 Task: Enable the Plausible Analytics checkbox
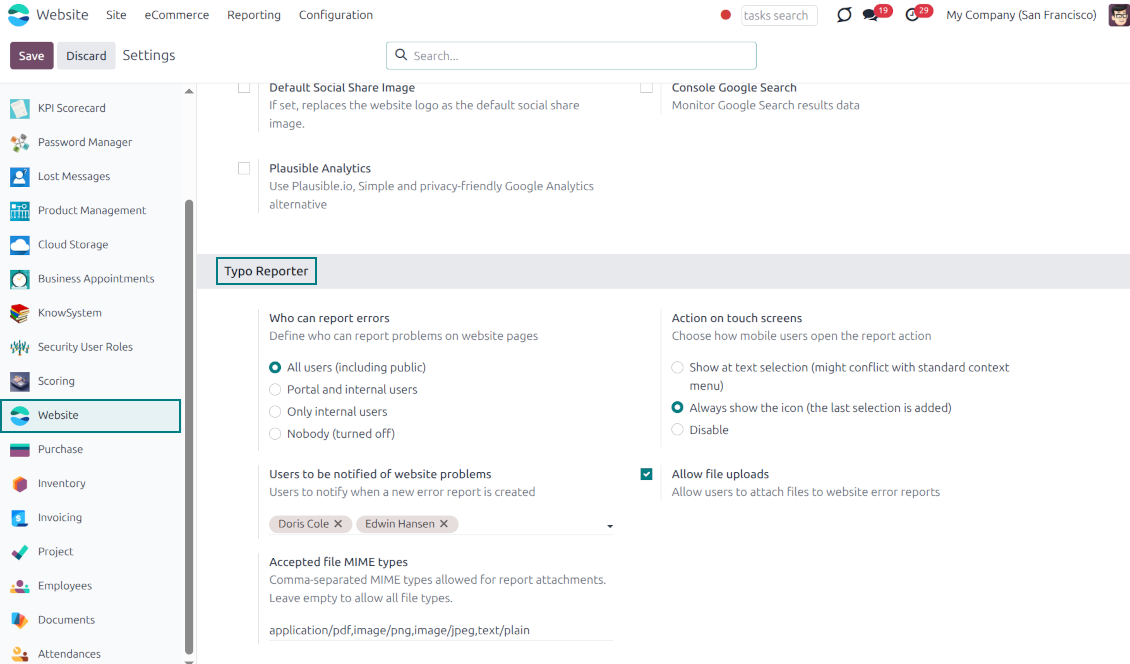[x=244, y=168]
